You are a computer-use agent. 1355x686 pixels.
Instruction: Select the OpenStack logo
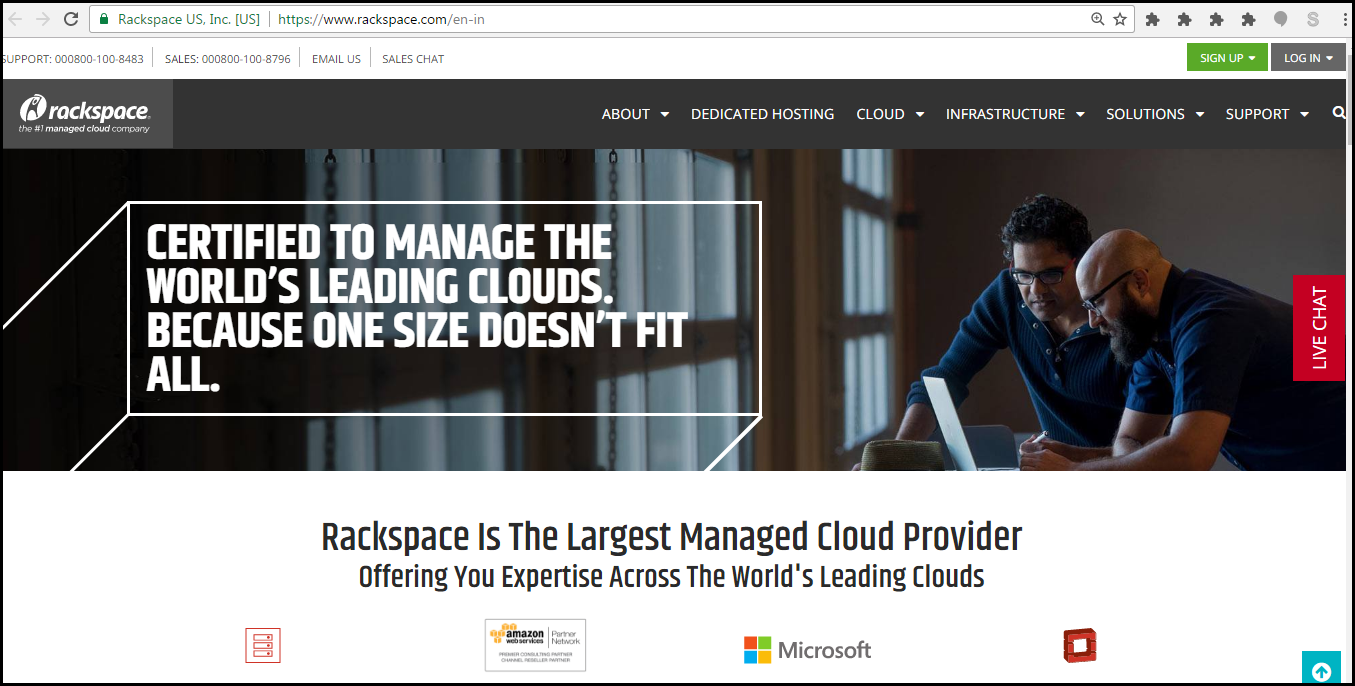pos(1082,645)
